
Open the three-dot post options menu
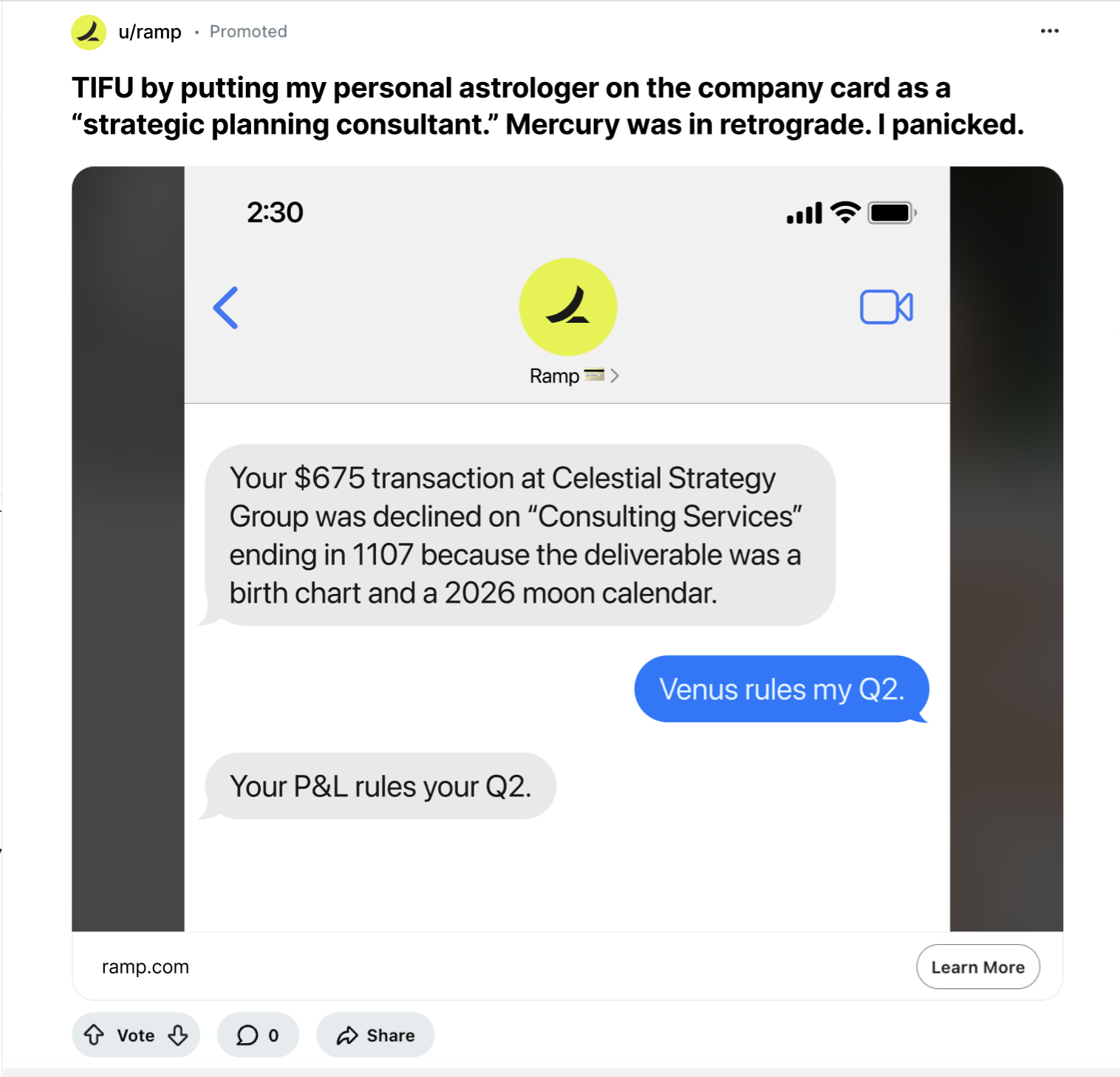(x=1049, y=31)
